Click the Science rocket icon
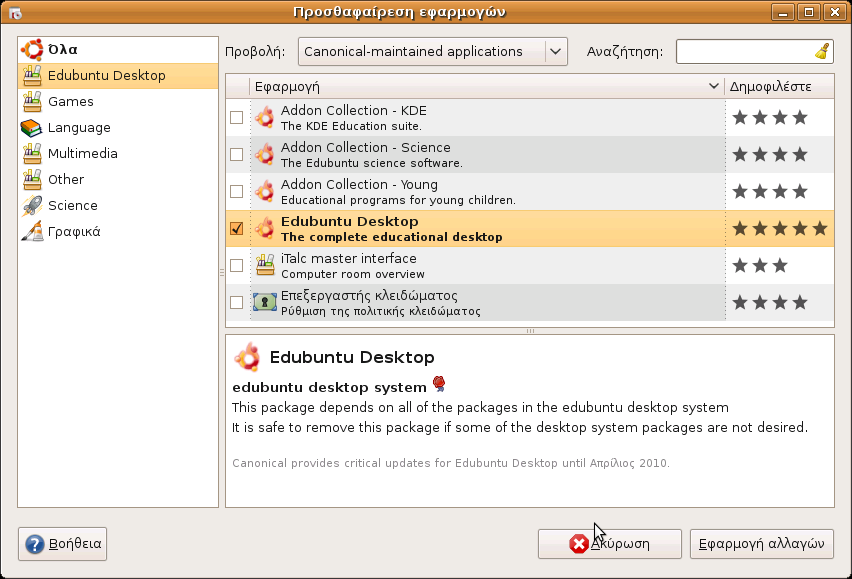 tap(32, 206)
